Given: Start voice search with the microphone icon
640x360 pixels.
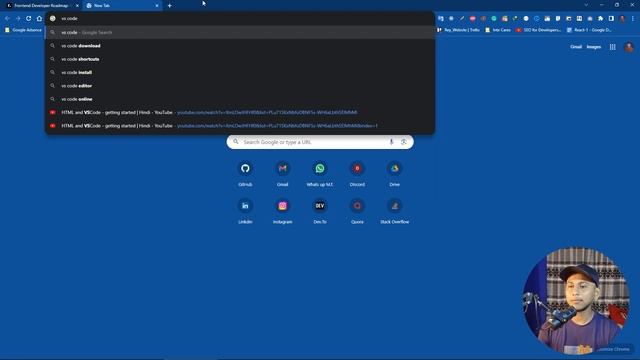Looking at the screenshot, I should click(391, 142).
